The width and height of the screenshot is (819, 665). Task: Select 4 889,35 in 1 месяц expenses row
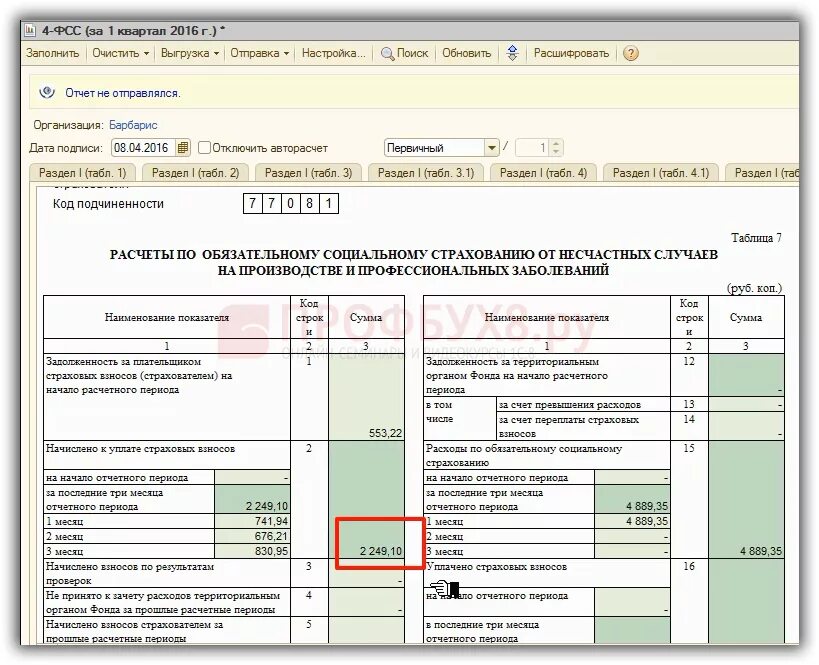click(x=632, y=521)
